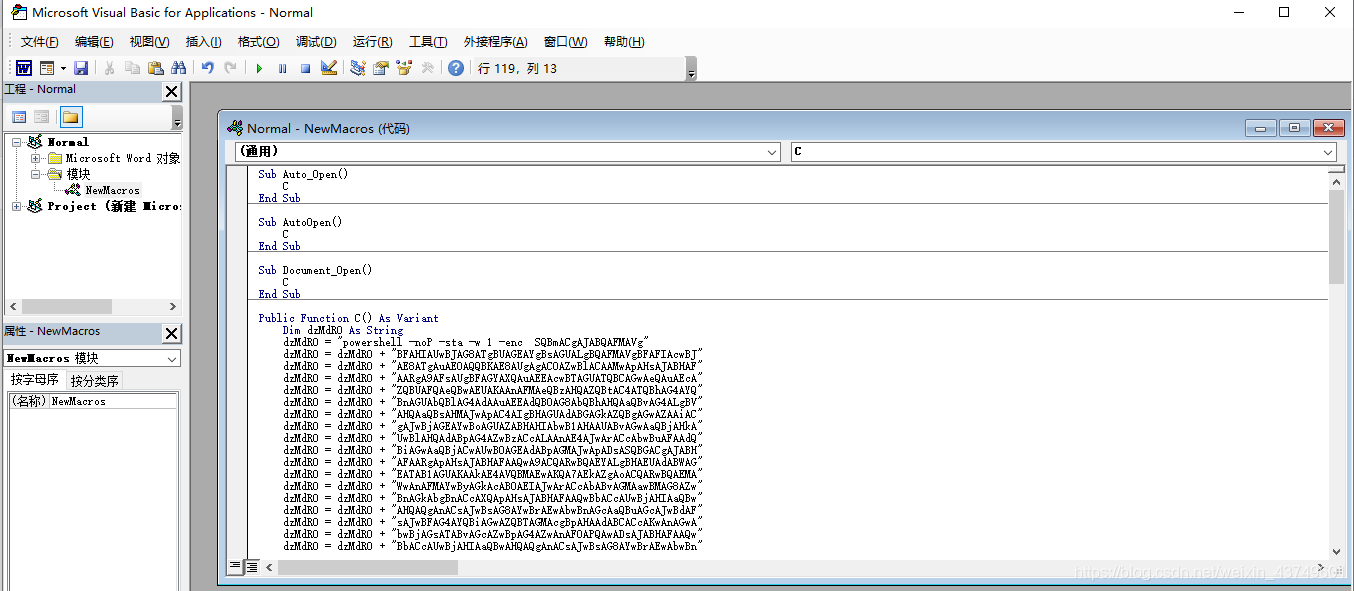This screenshot has height=591, width=1354.
Task: Switch to 按字母序 properties tab
Action: click(35, 380)
